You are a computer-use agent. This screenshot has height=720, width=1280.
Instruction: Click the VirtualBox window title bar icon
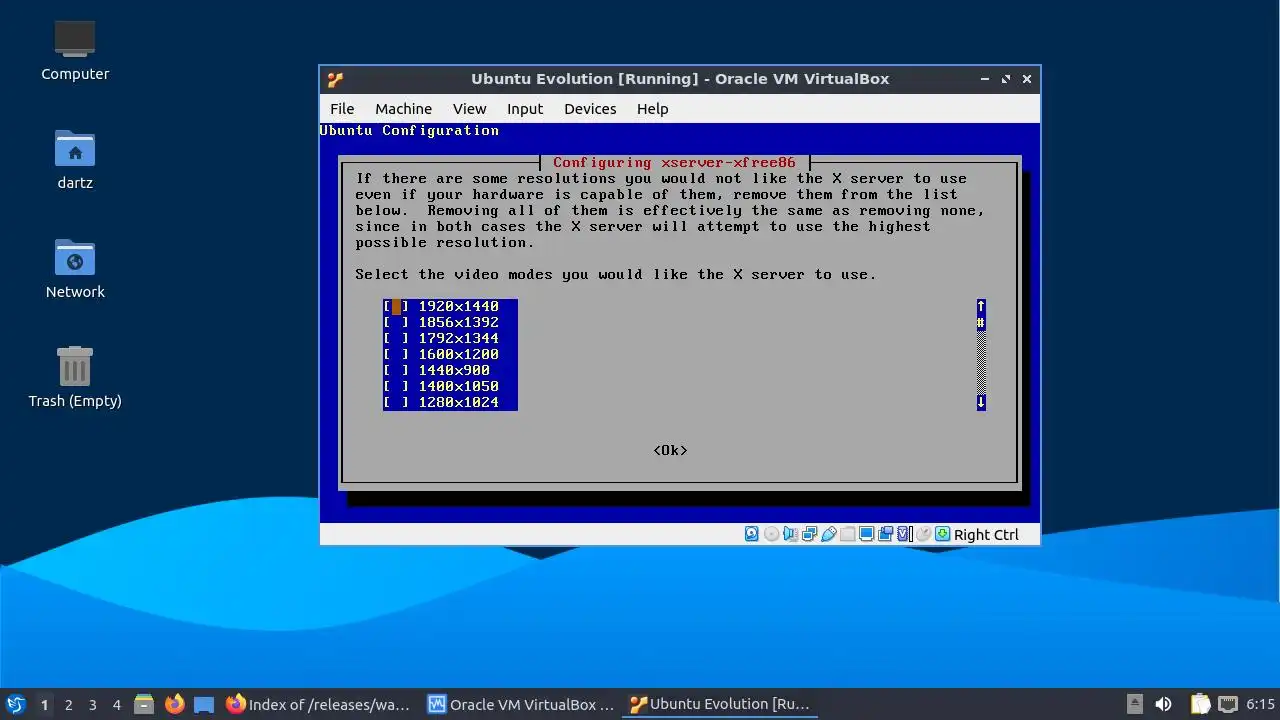pyautogui.click(x=335, y=79)
